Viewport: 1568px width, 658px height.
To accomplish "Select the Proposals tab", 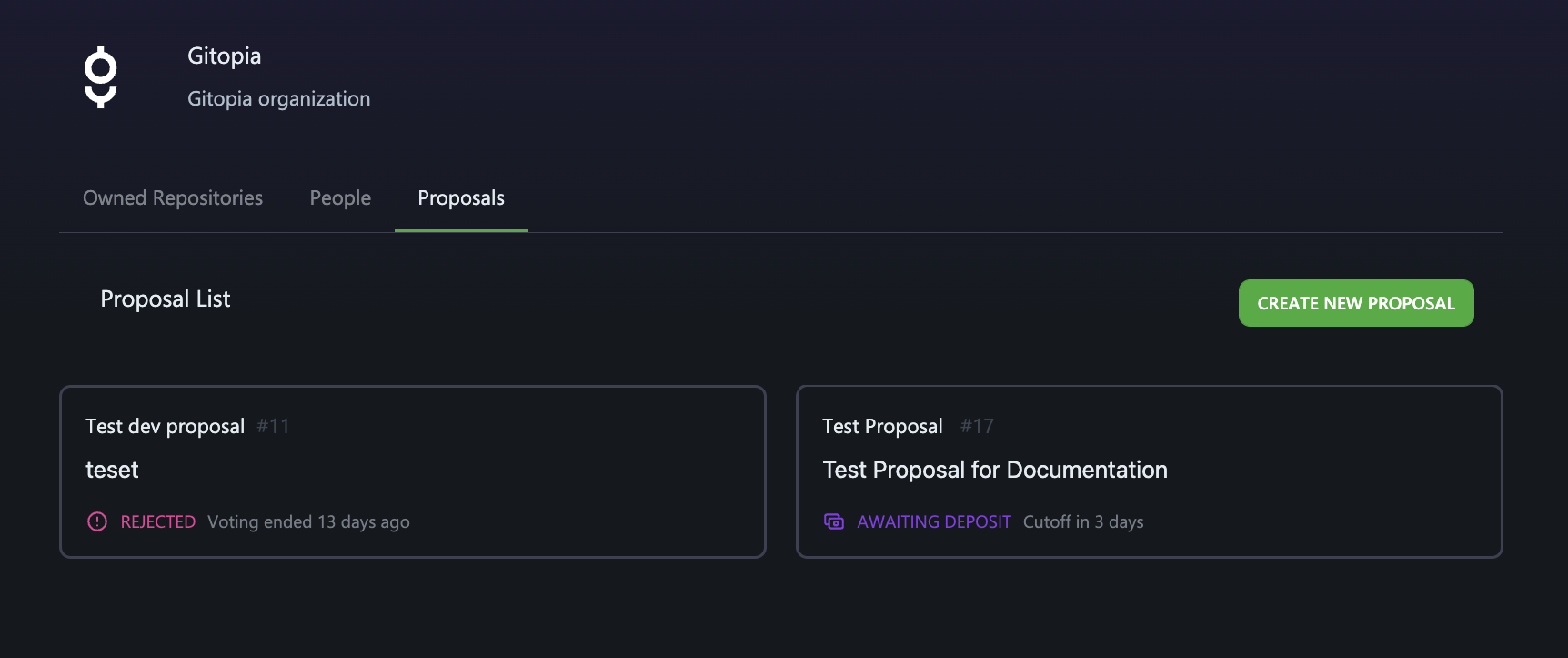I will (x=461, y=198).
